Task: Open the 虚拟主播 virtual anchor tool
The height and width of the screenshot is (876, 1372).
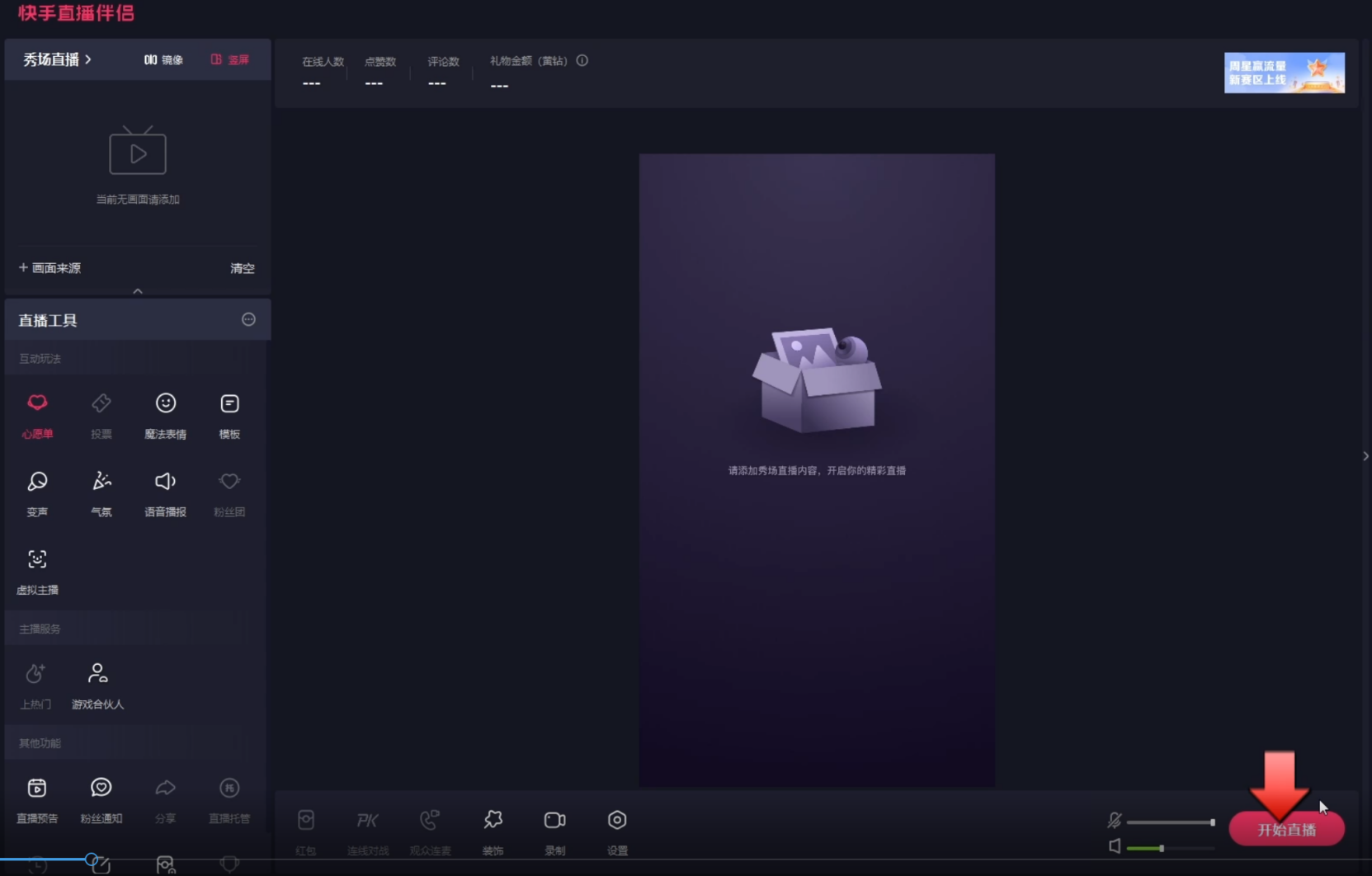Action: point(37,572)
